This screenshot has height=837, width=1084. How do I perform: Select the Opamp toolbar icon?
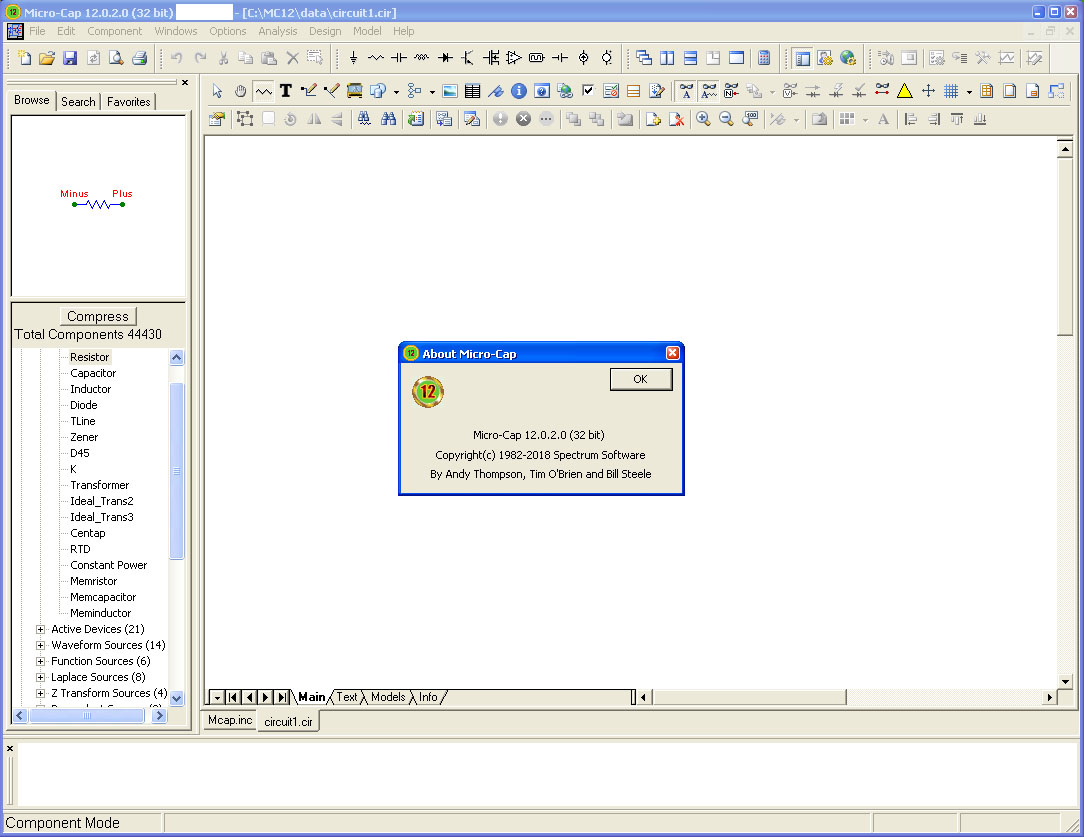[x=514, y=58]
